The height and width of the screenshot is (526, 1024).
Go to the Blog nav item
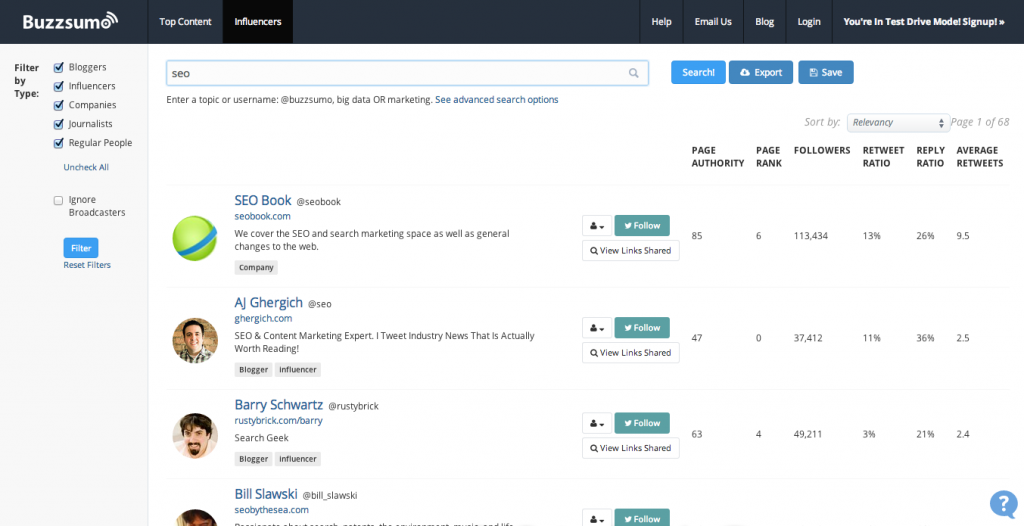tap(765, 22)
